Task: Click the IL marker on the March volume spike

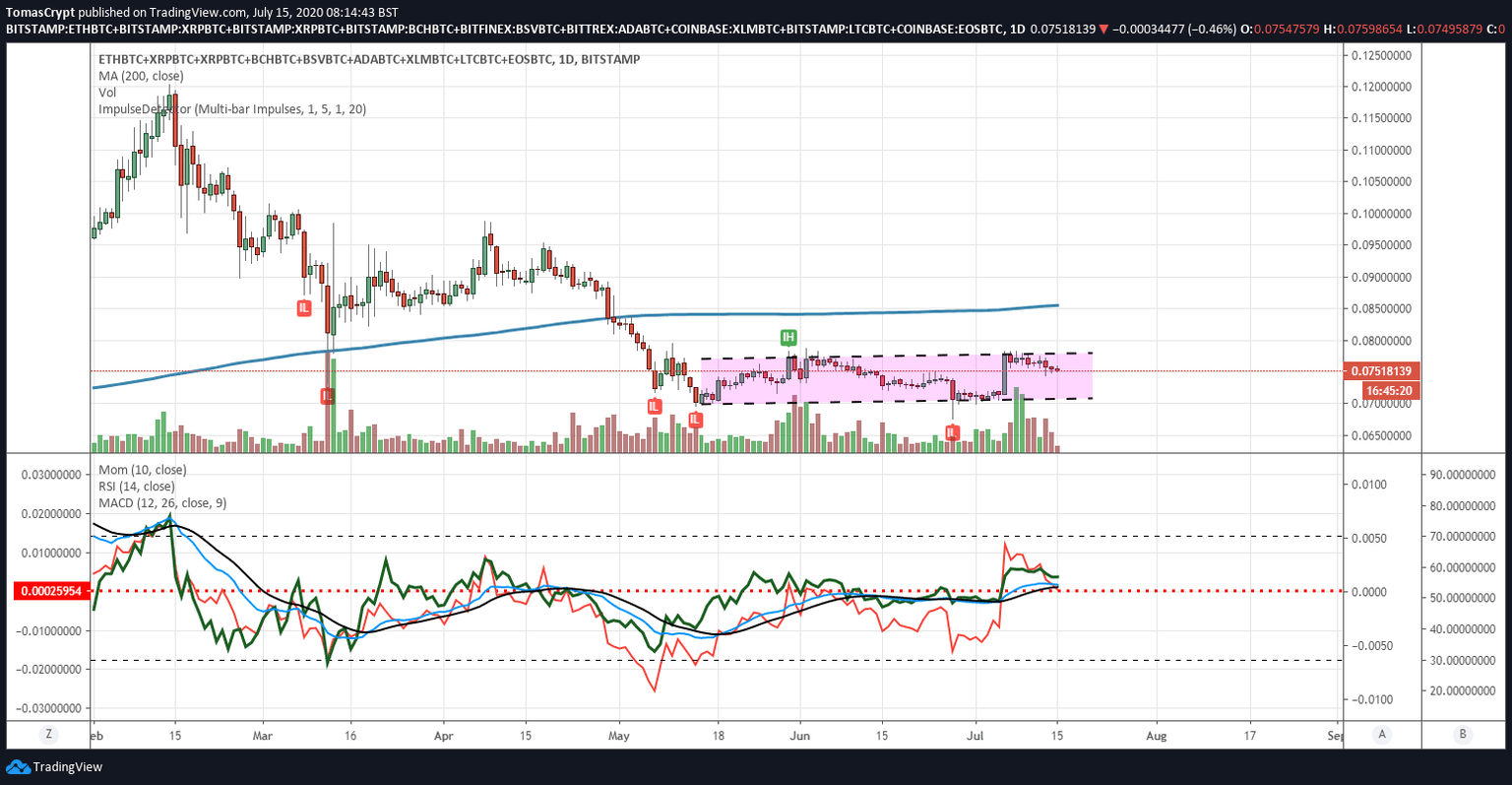Action: click(x=327, y=395)
